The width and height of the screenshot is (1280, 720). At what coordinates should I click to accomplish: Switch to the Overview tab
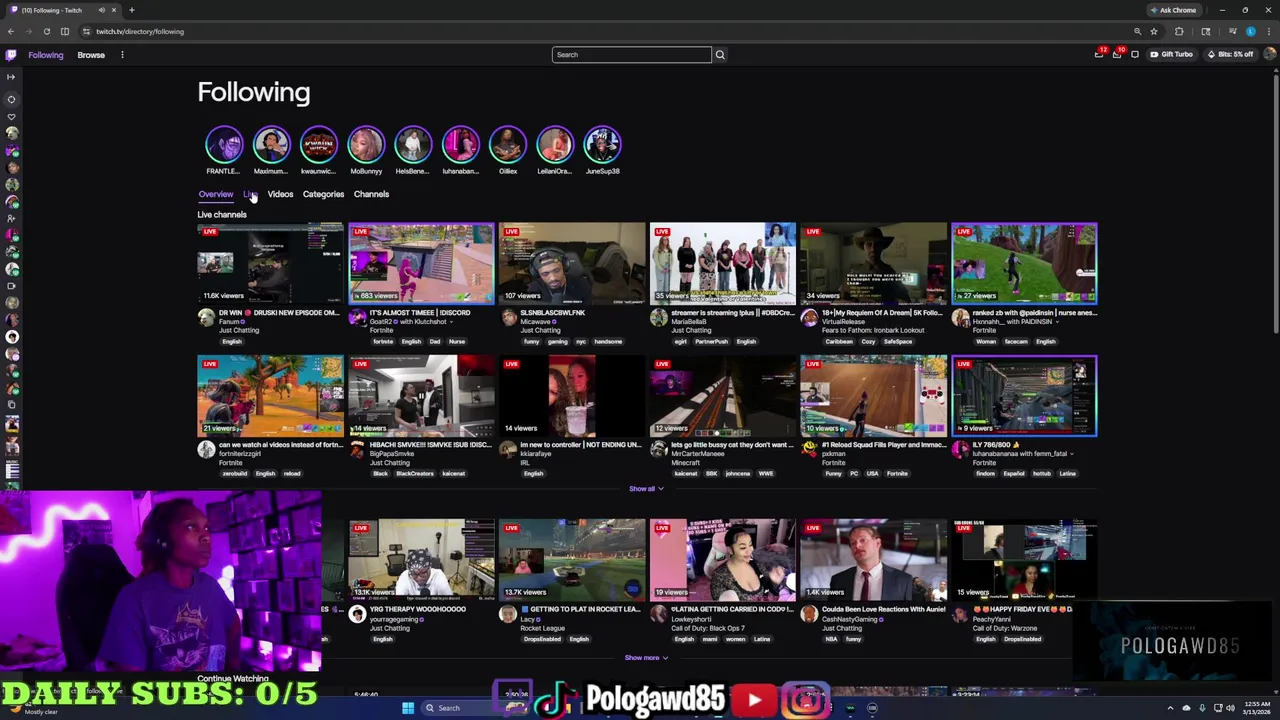click(215, 194)
